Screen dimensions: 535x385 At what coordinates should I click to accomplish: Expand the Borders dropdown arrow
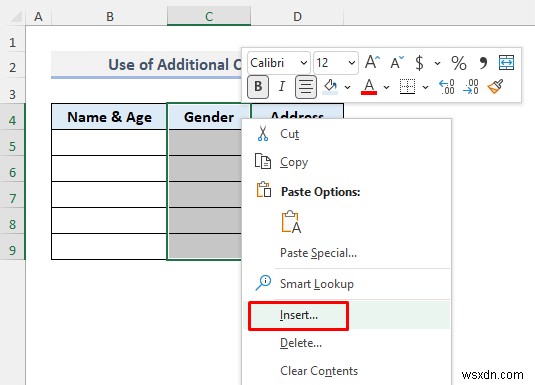pos(425,87)
